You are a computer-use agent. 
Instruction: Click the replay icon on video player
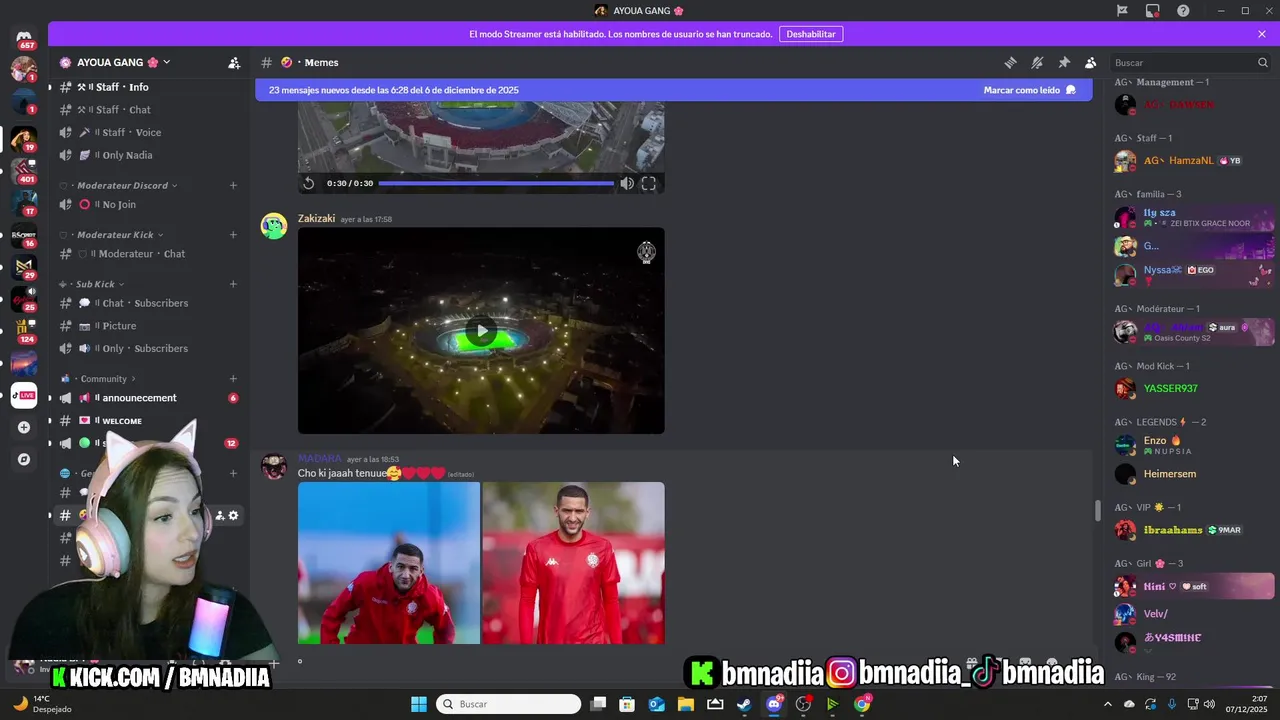coord(309,183)
